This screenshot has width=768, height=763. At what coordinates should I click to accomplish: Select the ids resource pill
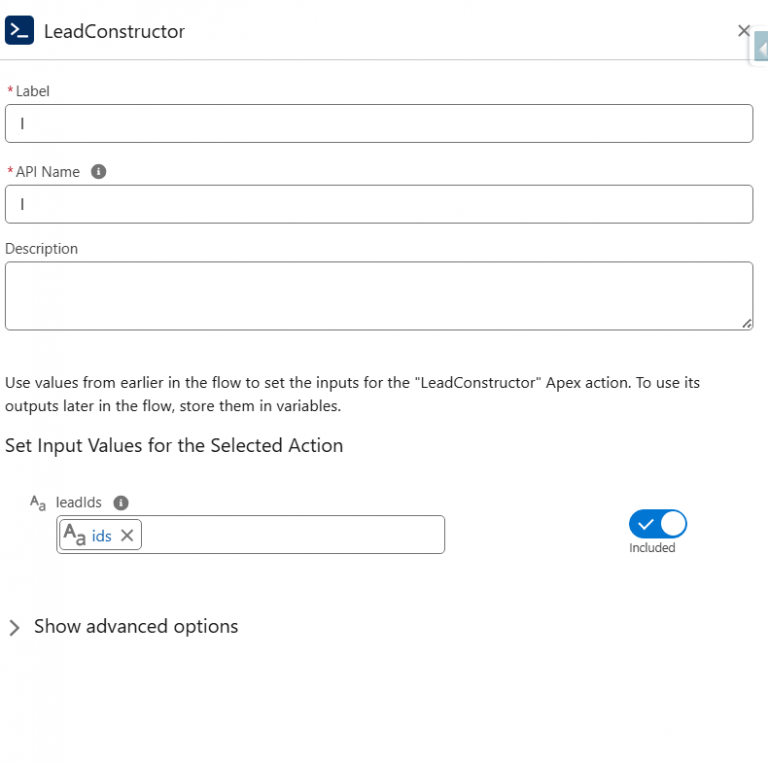pos(101,536)
